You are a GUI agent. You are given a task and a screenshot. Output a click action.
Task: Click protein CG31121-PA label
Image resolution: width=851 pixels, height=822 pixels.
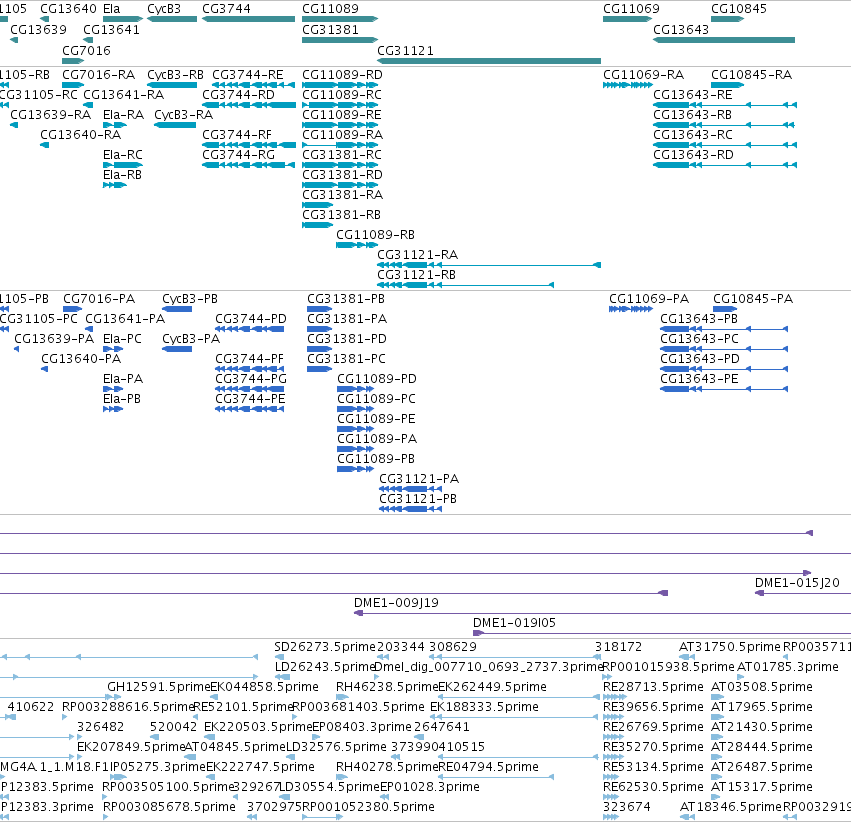pyautogui.click(x=419, y=479)
